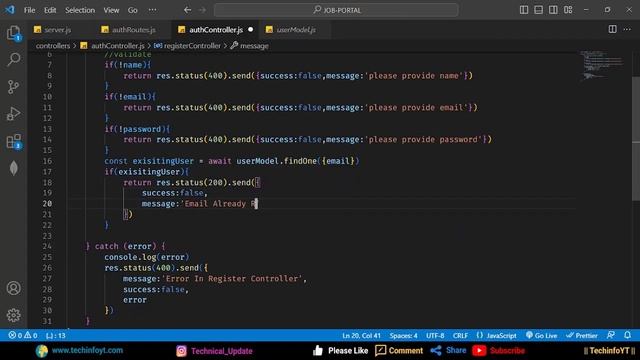Switch to the authController.js tab
The height and width of the screenshot is (360, 640).
point(216,30)
